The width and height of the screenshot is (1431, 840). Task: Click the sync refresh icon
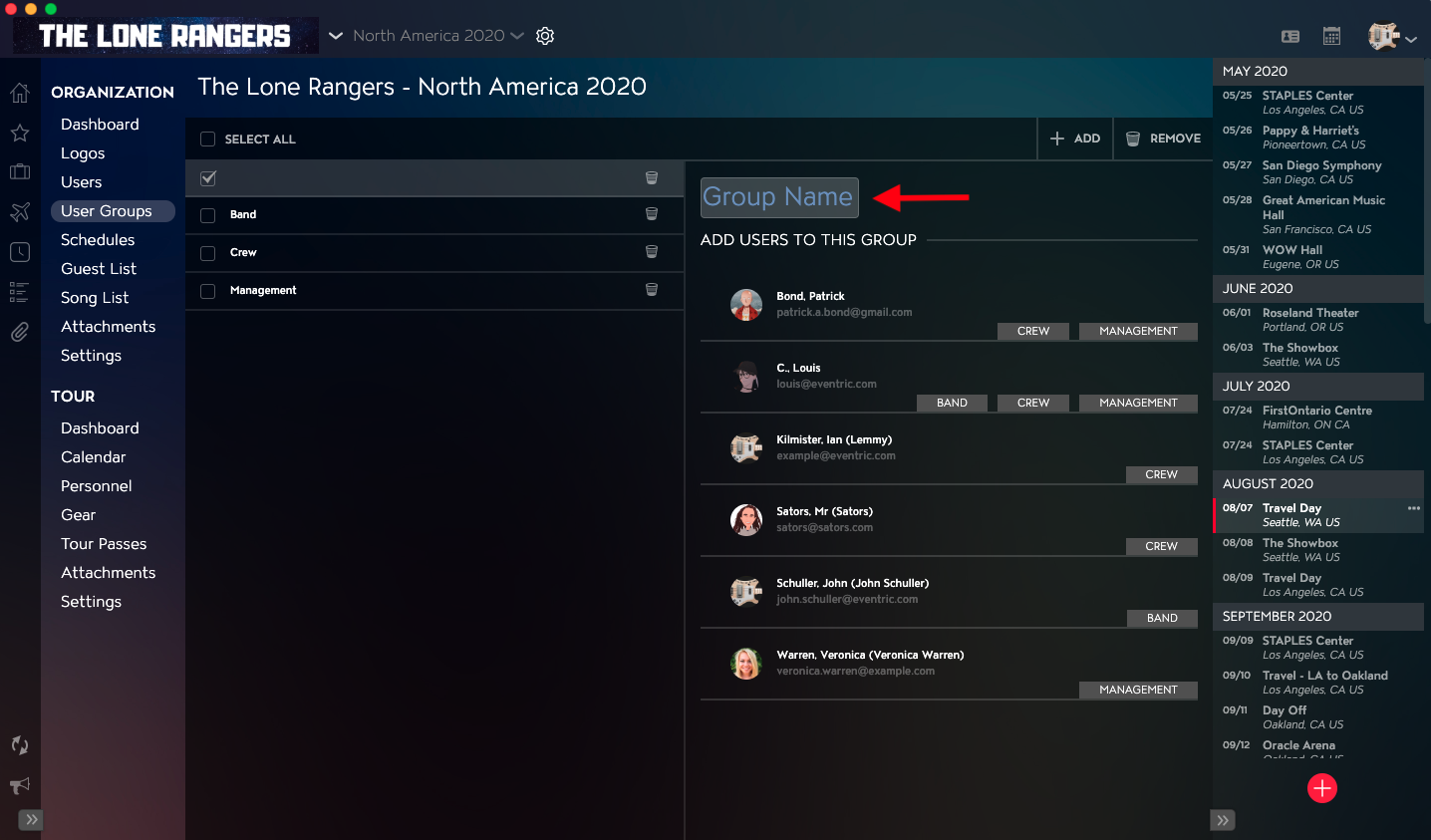20,744
